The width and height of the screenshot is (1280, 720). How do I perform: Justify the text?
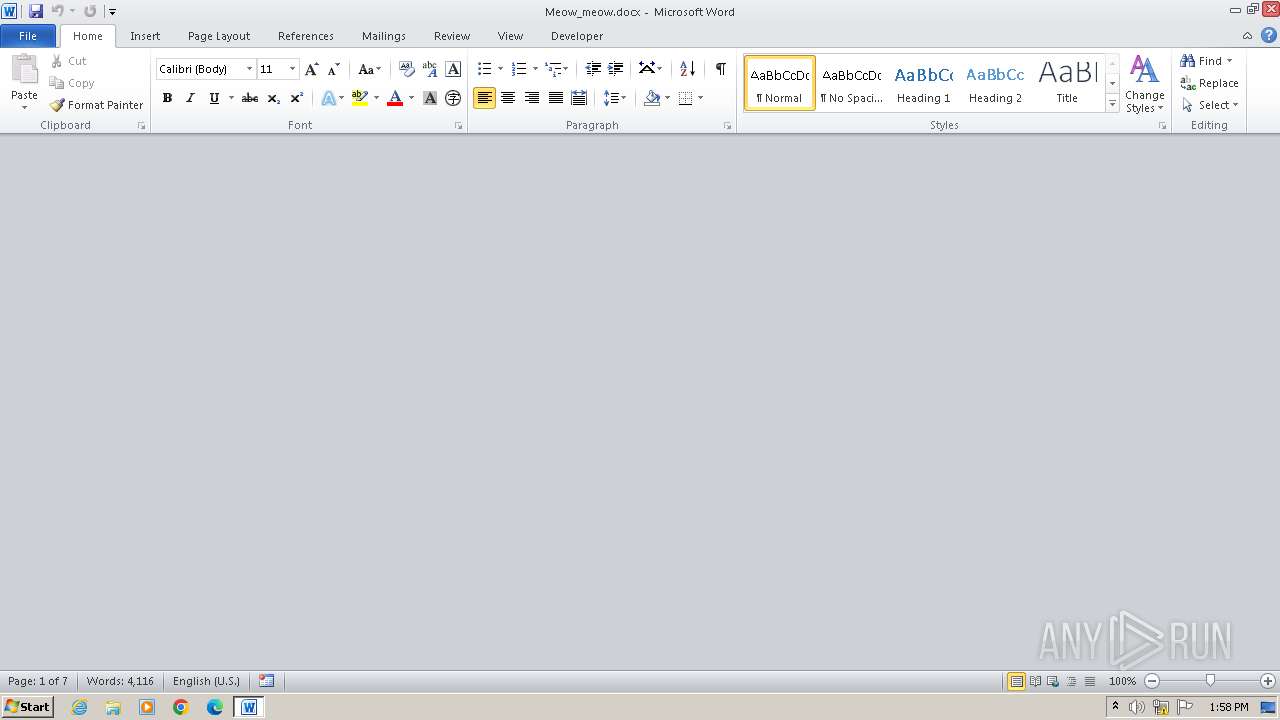pos(555,98)
